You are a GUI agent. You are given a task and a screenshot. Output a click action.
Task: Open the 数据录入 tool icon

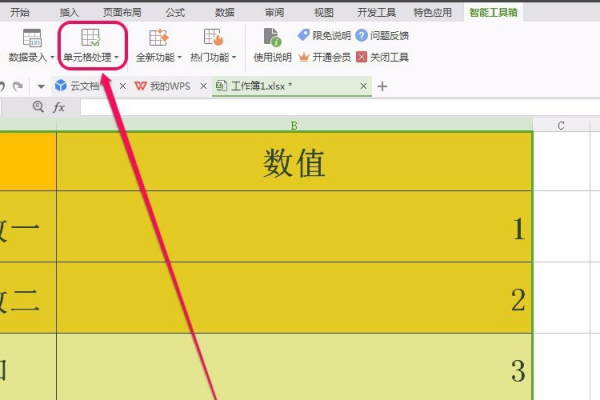pos(32,38)
